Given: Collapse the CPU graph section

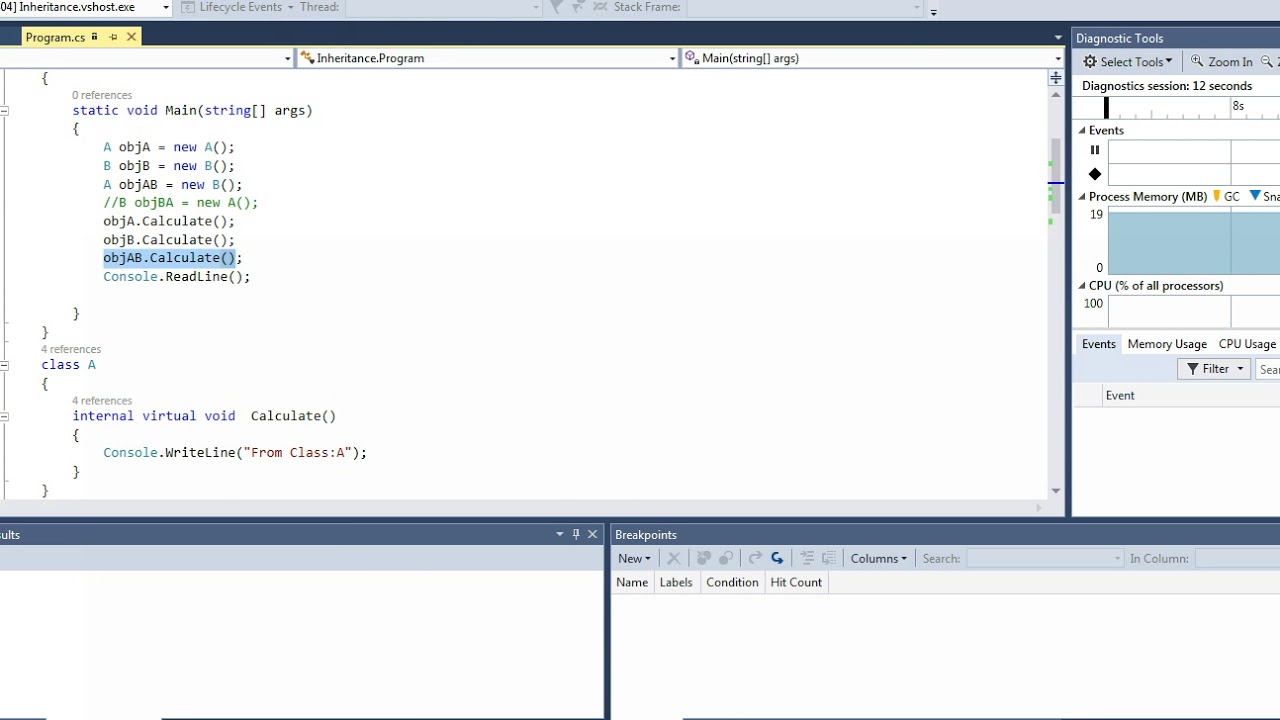Looking at the screenshot, I should [1081, 286].
